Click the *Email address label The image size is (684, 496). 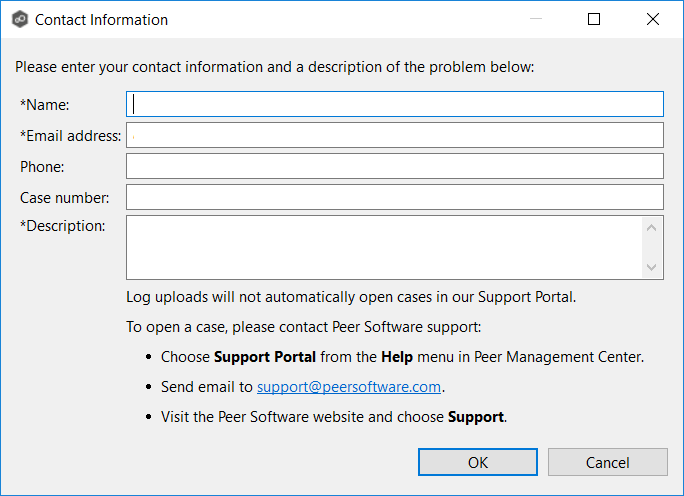point(70,135)
